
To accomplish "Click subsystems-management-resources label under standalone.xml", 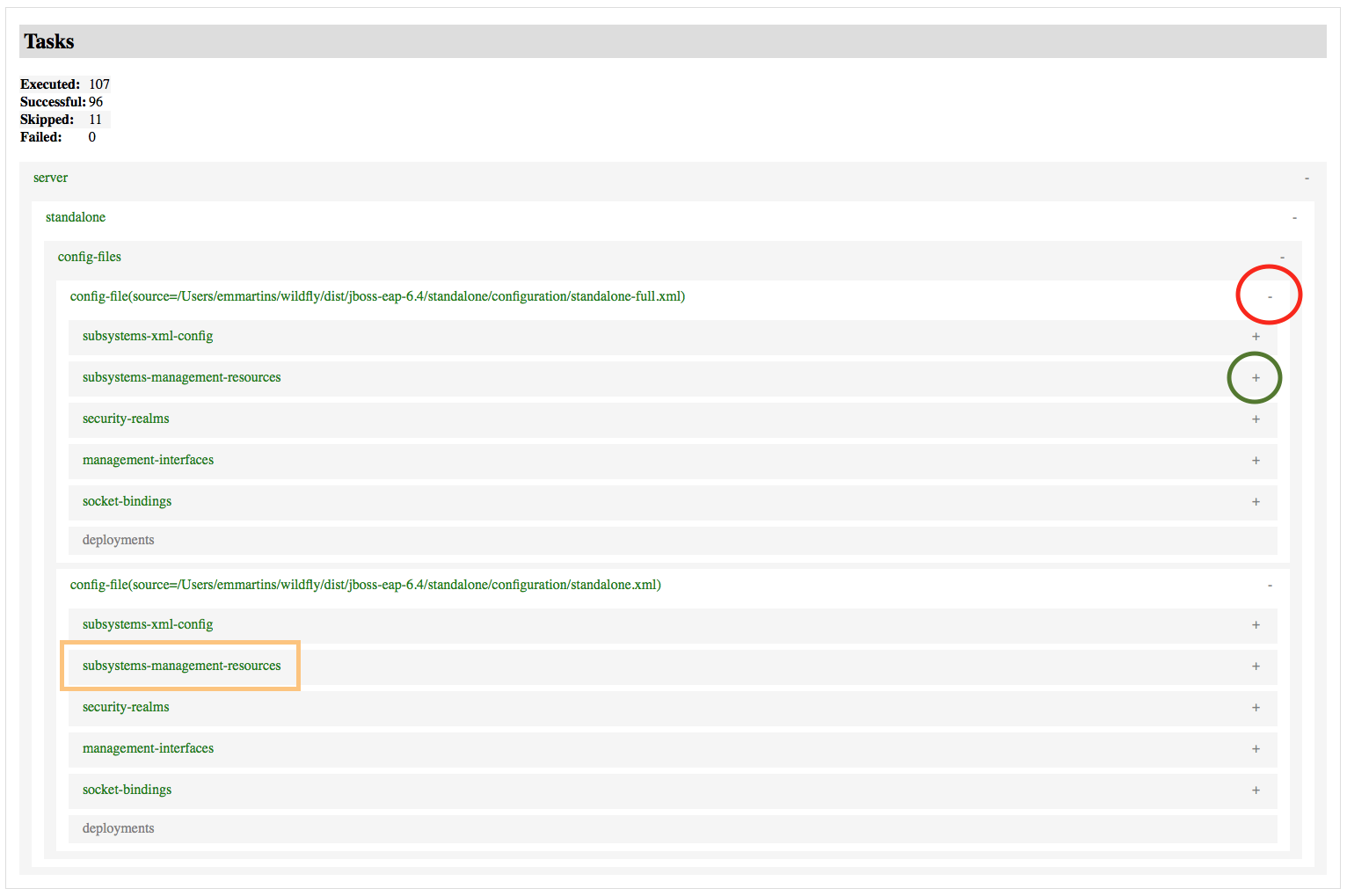I will (182, 666).
